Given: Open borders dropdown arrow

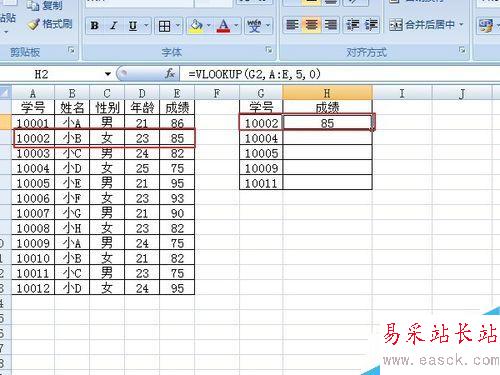Looking at the screenshot, I should 178,26.
